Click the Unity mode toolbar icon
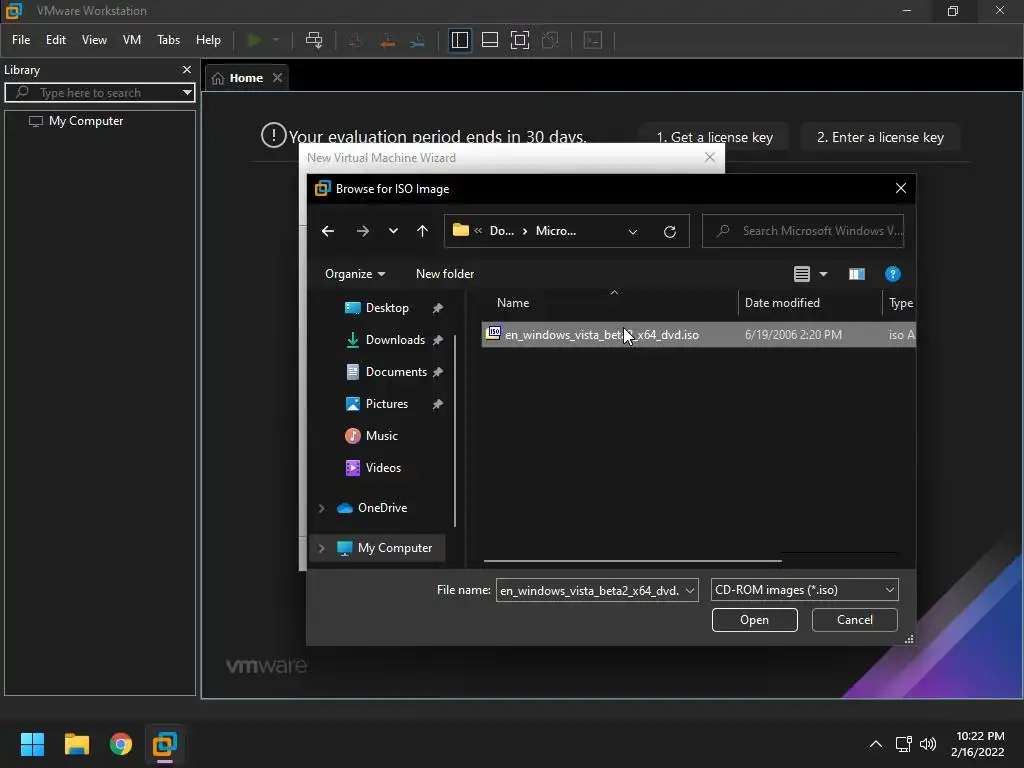 (551, 40)
